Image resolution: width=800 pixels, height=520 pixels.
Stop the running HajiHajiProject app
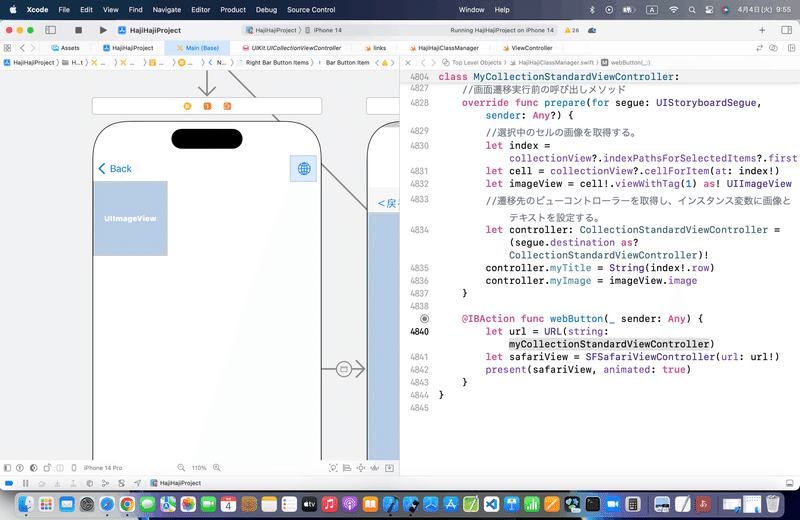coord(78,30)
